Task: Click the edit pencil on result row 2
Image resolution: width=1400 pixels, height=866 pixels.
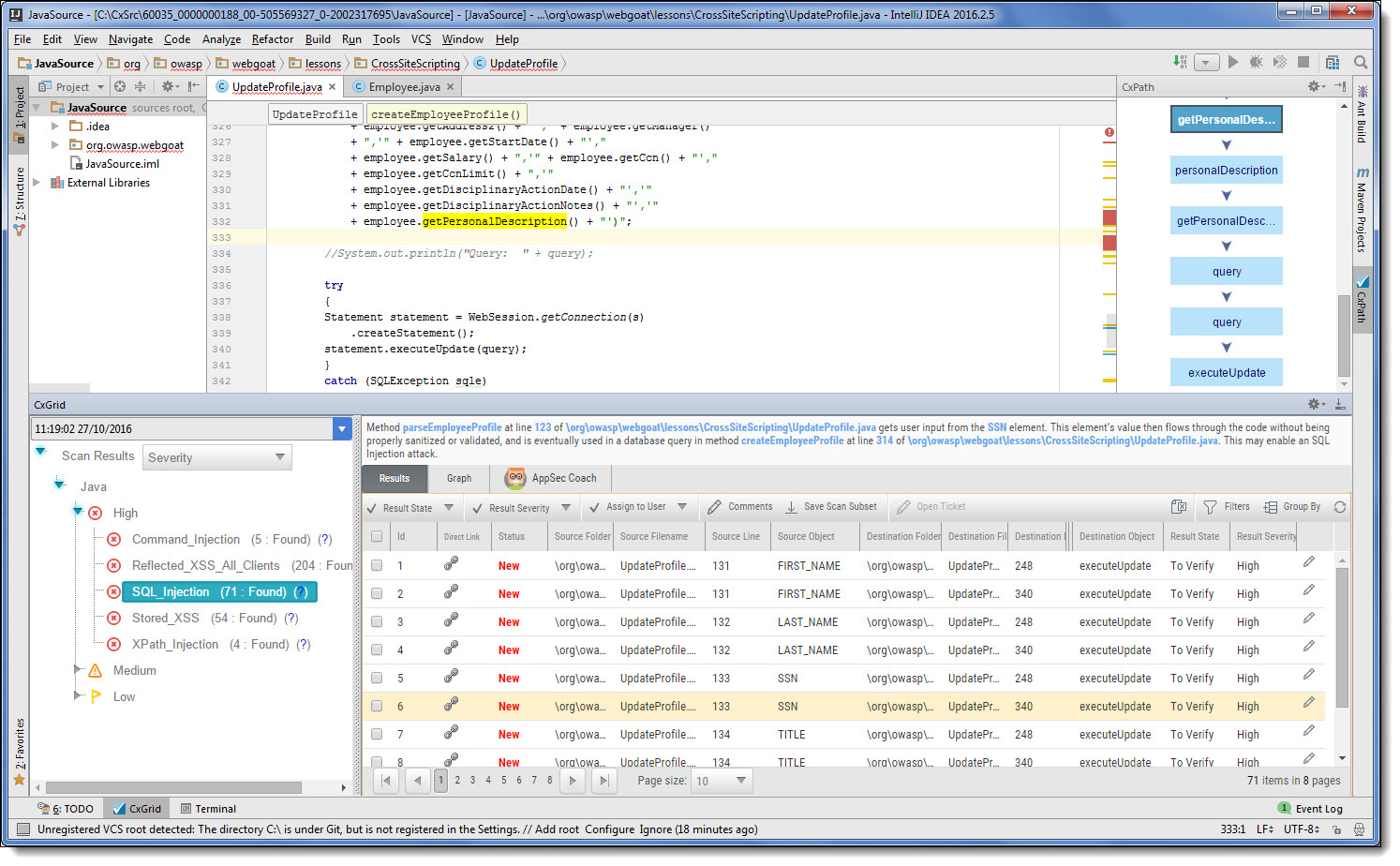Action: (x=1309, y=590)
